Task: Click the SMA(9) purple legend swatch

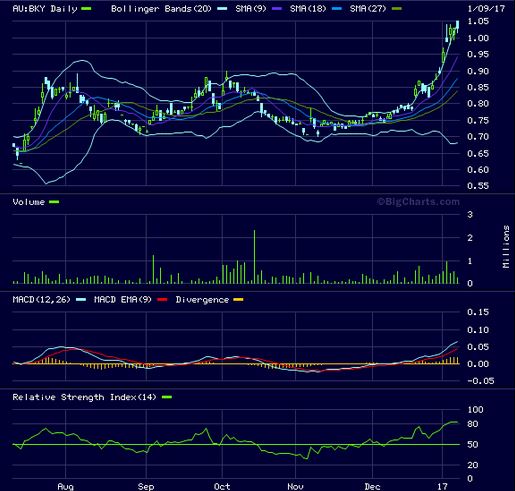Action: 277,9
